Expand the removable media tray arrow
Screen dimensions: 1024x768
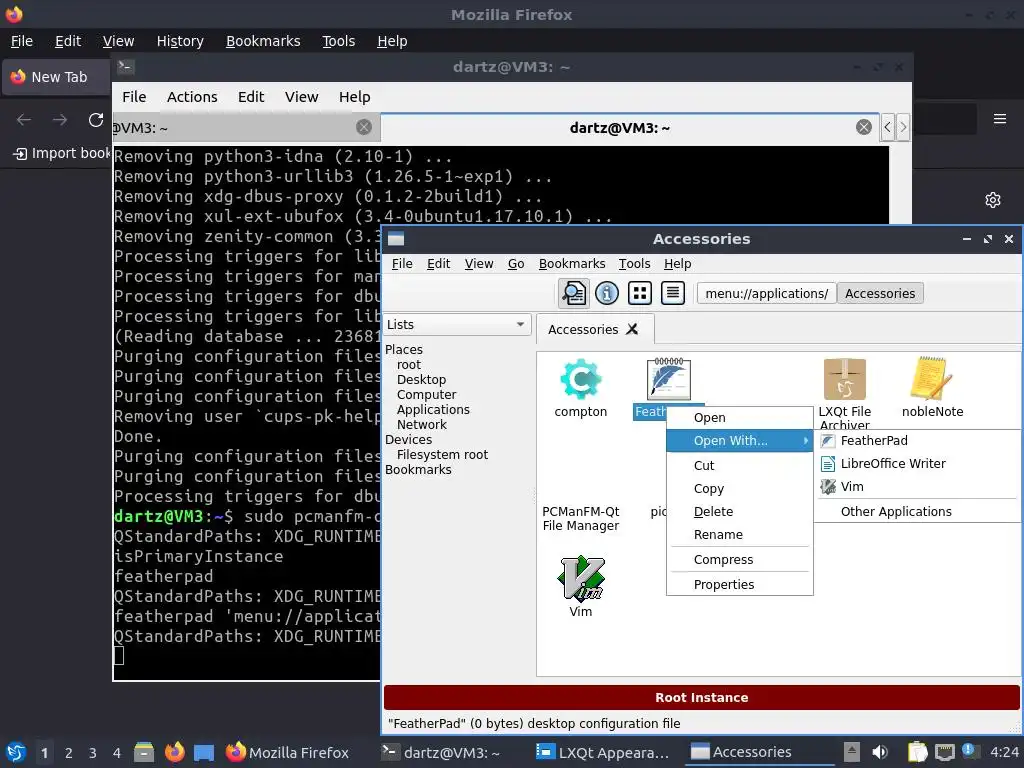851,752
